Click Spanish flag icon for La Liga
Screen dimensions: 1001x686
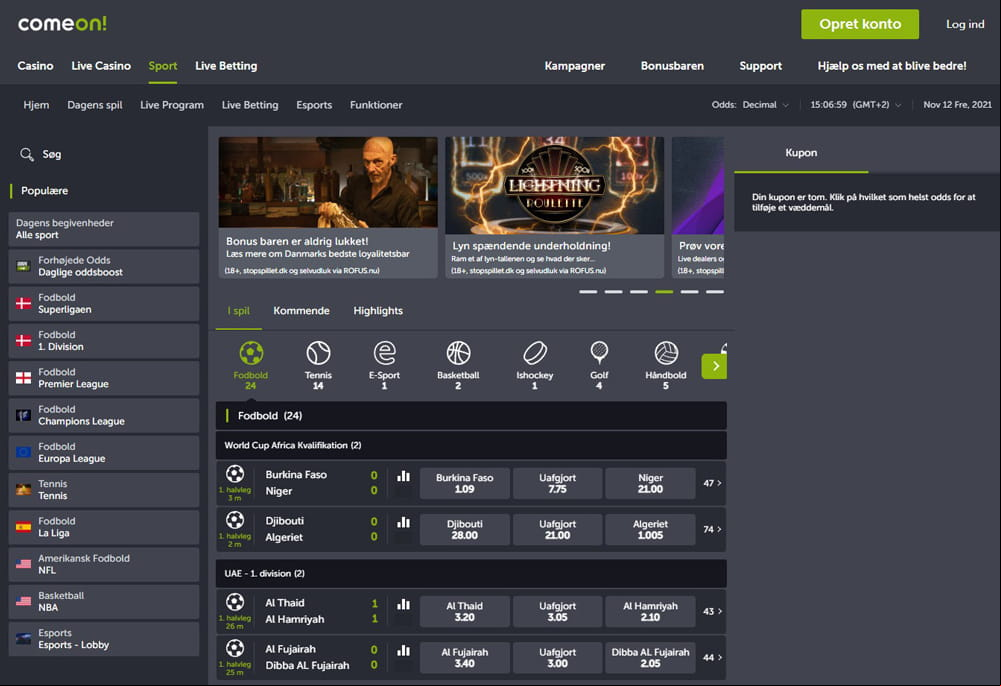(24, 527)
